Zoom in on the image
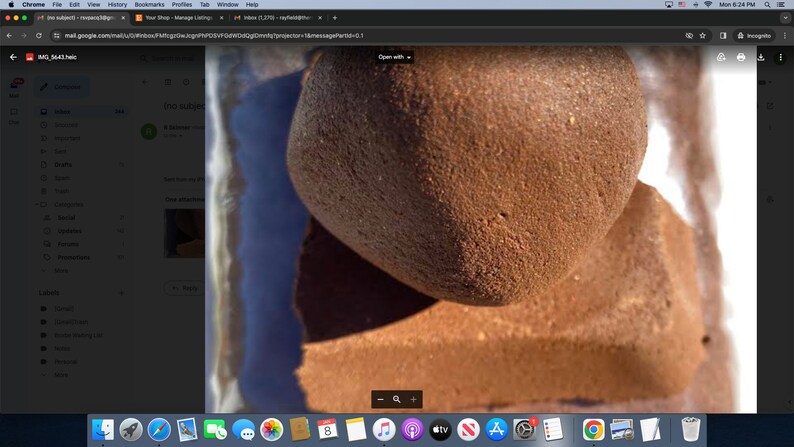The image size is (794, 447). pyautogui.click(x=413, y=399)
